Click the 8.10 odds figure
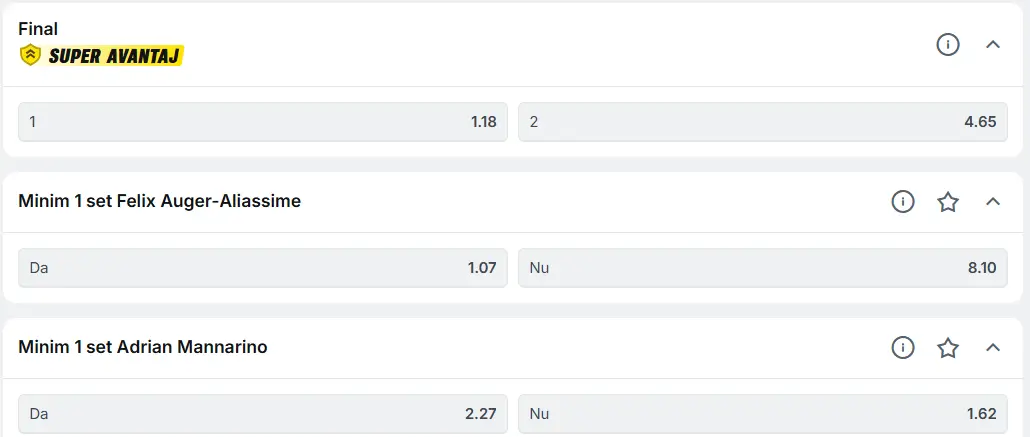The image size is (1030, 437). click(980, 268)
